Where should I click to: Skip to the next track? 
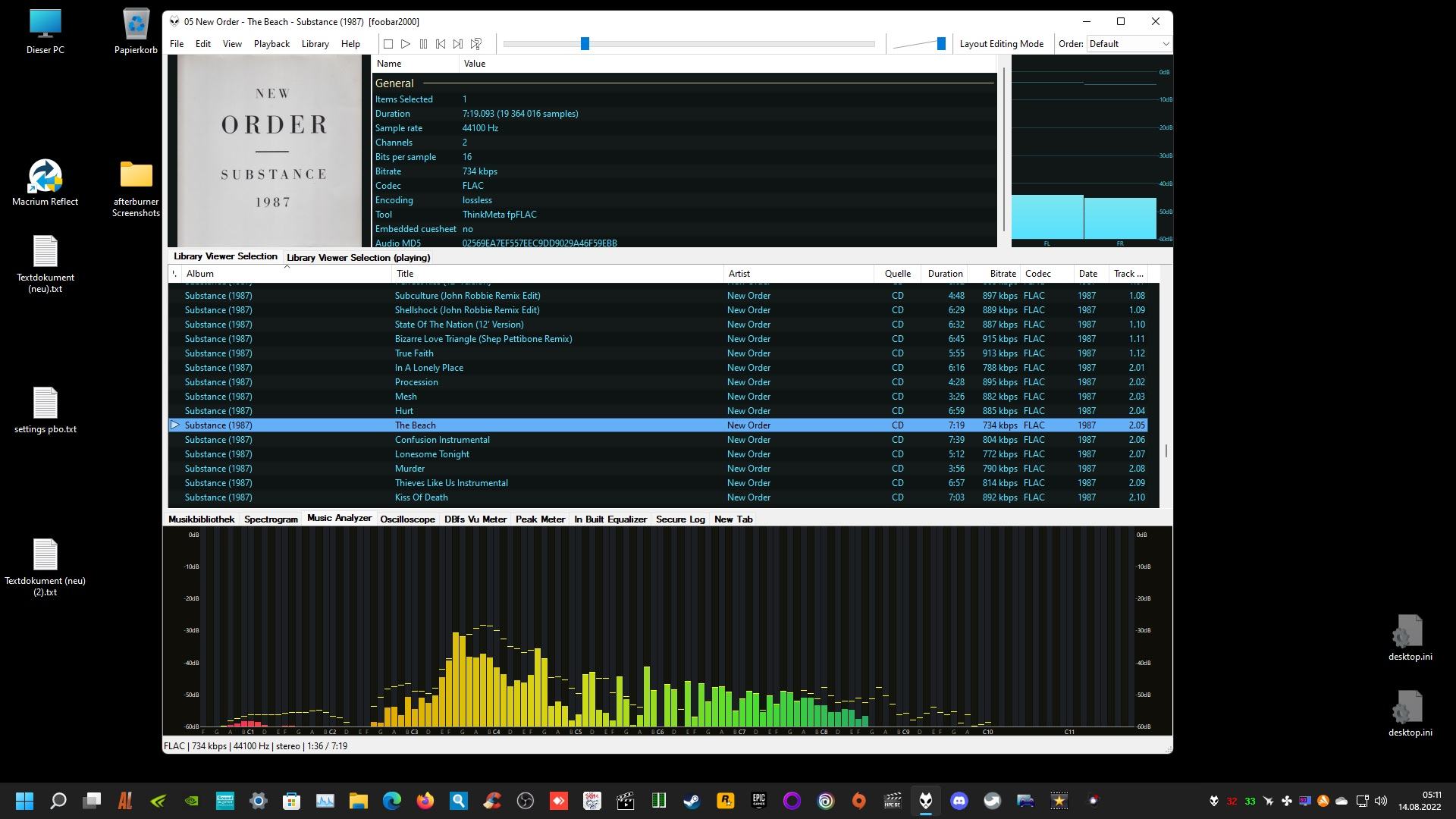click(458, 44)
